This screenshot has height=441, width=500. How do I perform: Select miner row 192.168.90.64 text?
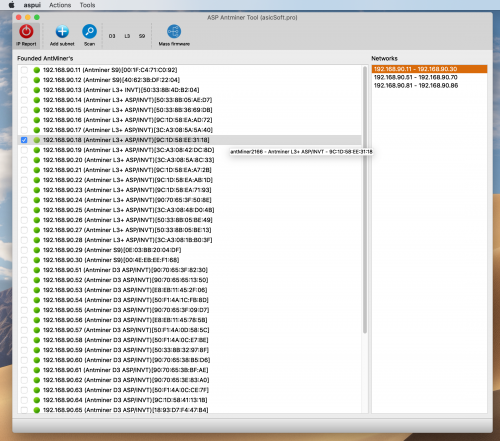click(125, 400)
